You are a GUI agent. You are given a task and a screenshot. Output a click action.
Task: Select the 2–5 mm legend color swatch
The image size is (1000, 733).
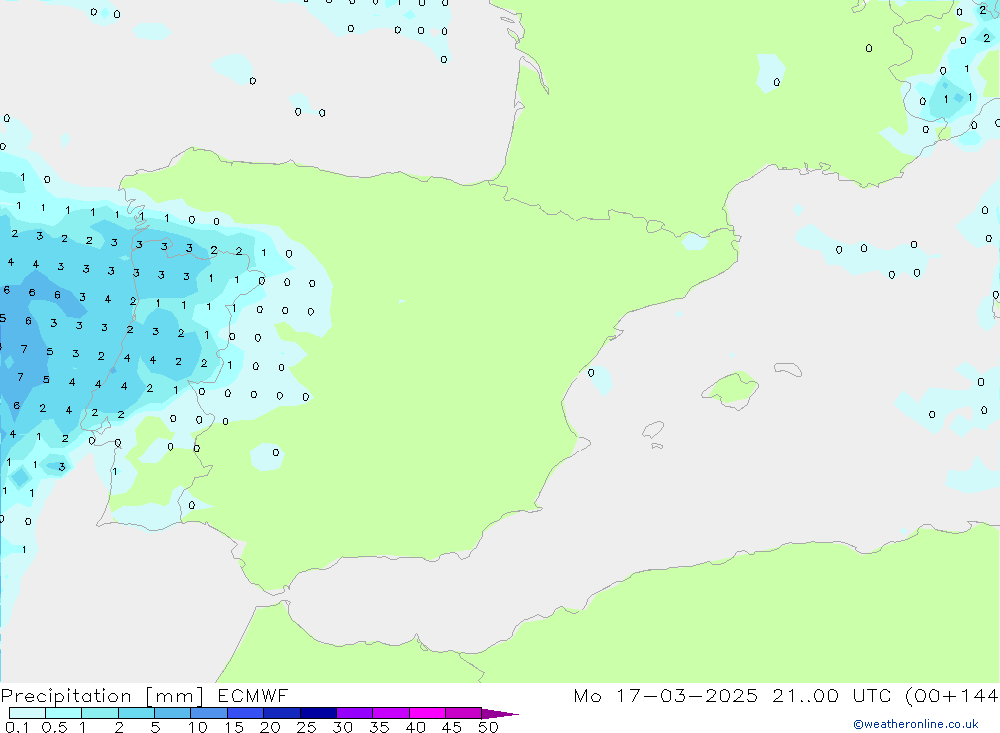(x=136, y=713)
